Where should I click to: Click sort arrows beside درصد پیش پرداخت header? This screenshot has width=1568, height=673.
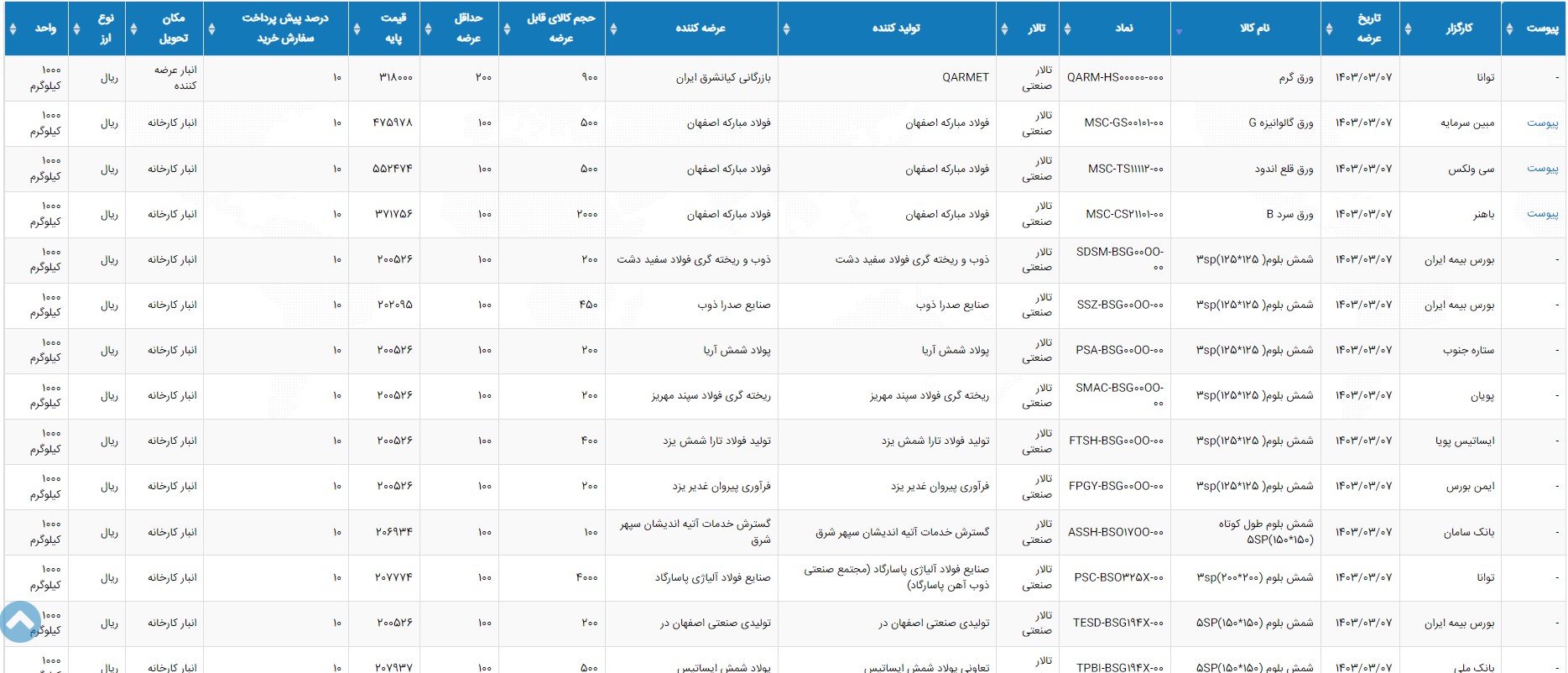point(211,29)
